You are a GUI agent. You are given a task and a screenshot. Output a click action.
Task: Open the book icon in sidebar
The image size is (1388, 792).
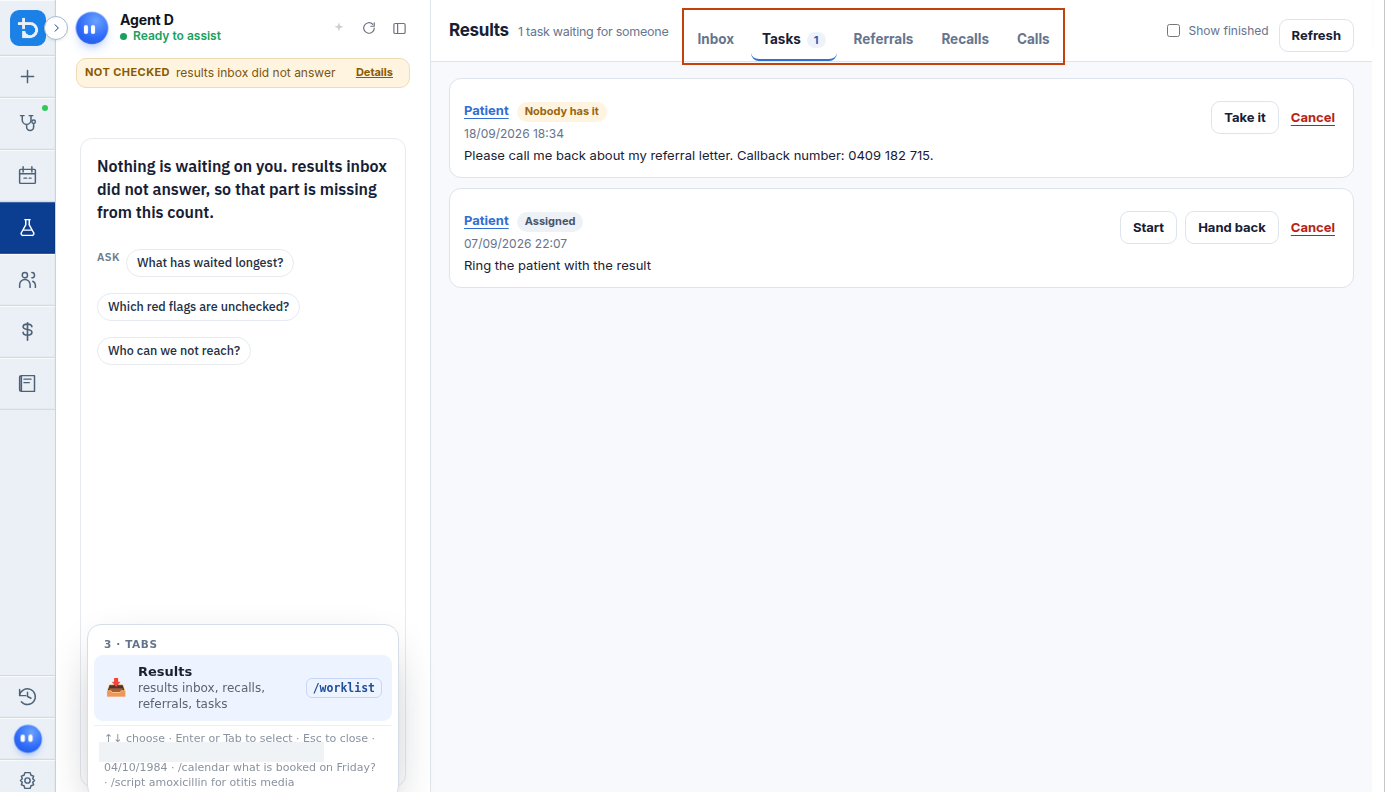pos(27,383)
